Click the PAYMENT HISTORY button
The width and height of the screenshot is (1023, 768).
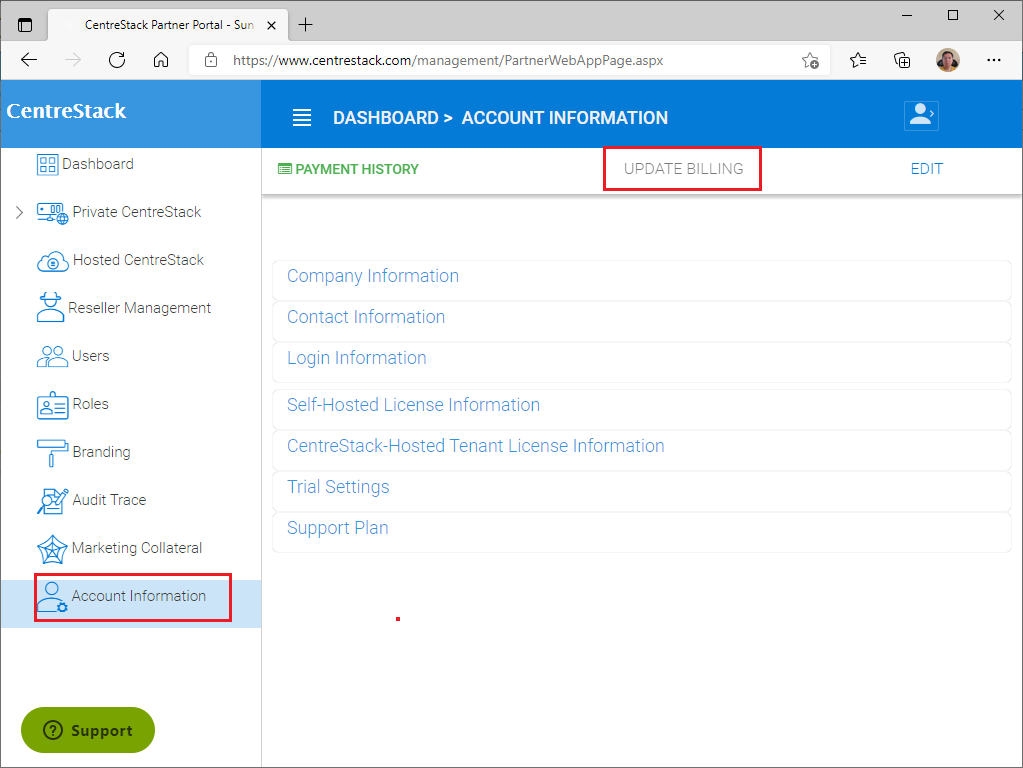[x=348, y=169]
